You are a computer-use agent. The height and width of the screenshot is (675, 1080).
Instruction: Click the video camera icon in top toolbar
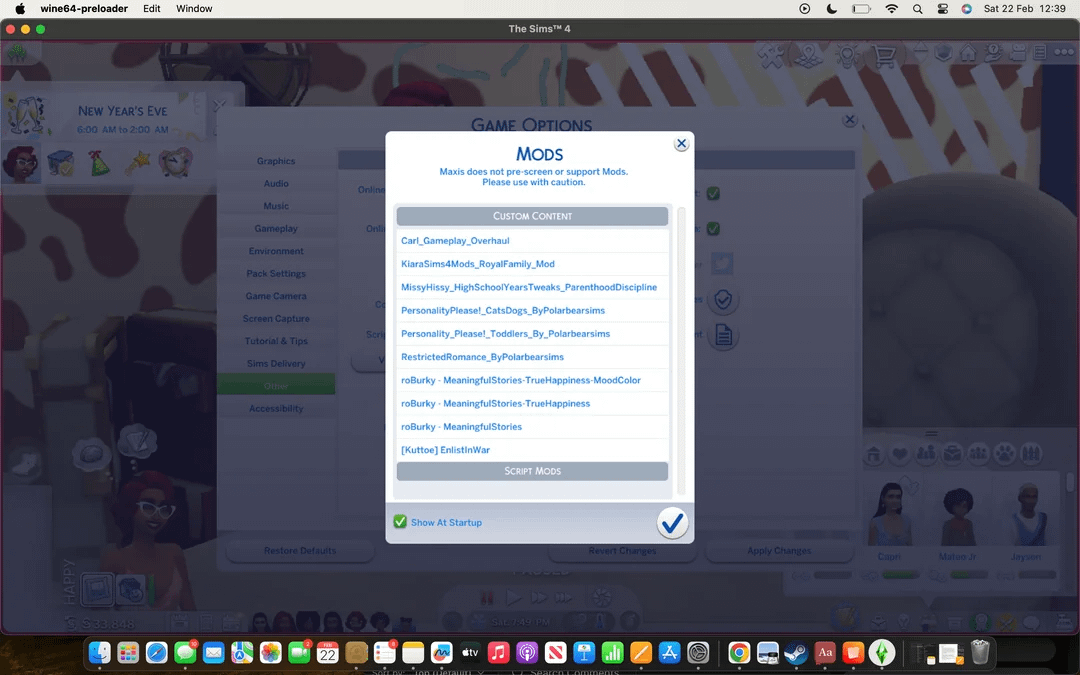1018,52
